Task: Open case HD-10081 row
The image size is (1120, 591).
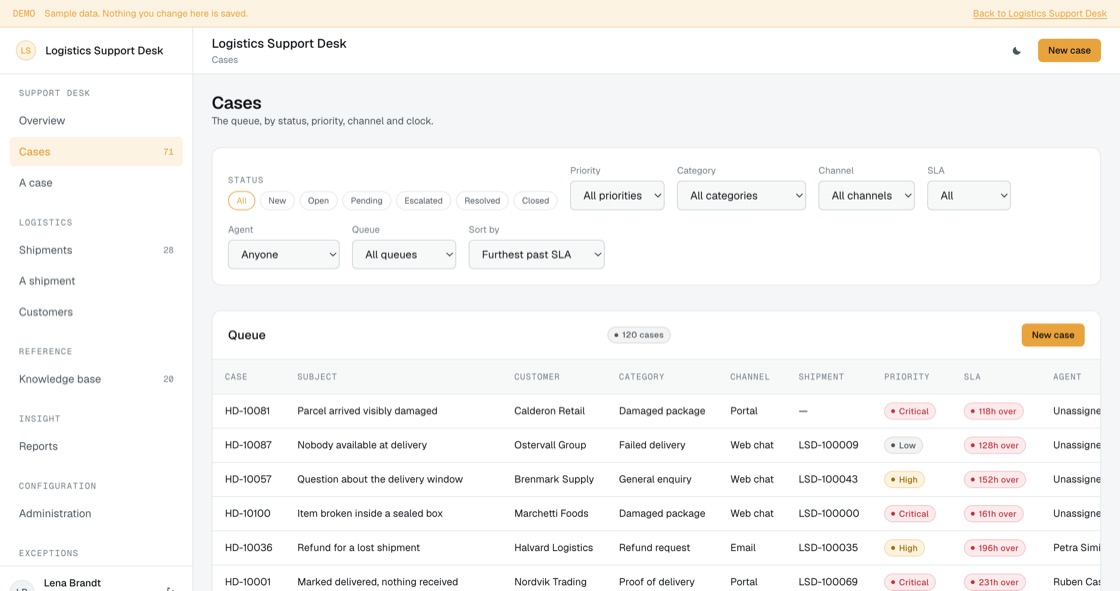Action: coord(656,411)
